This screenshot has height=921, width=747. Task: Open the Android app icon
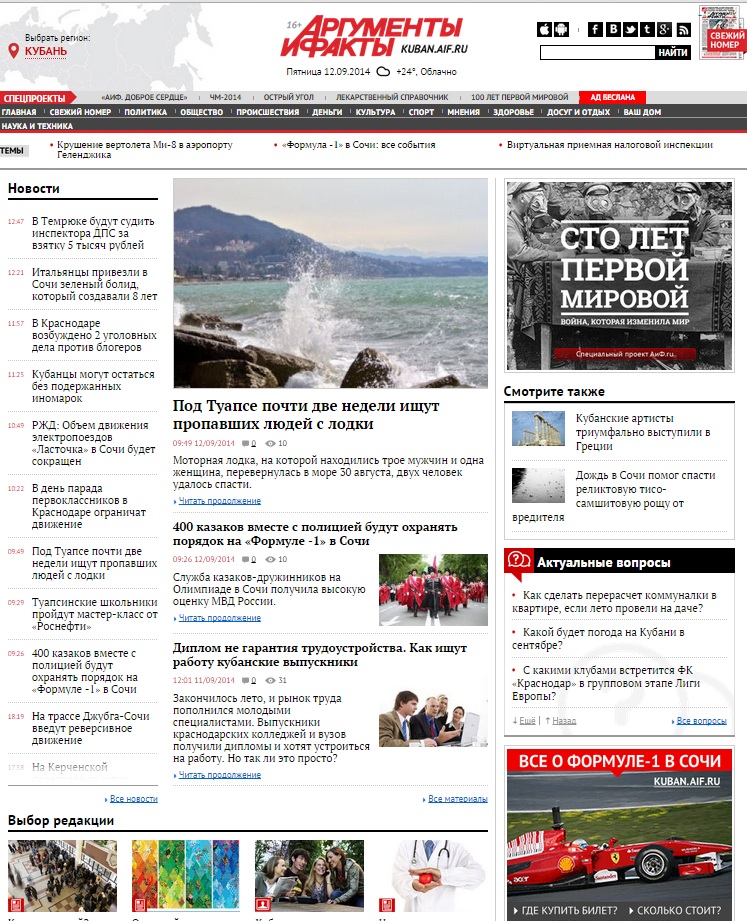pyautogui.click(x=561, y=29)
